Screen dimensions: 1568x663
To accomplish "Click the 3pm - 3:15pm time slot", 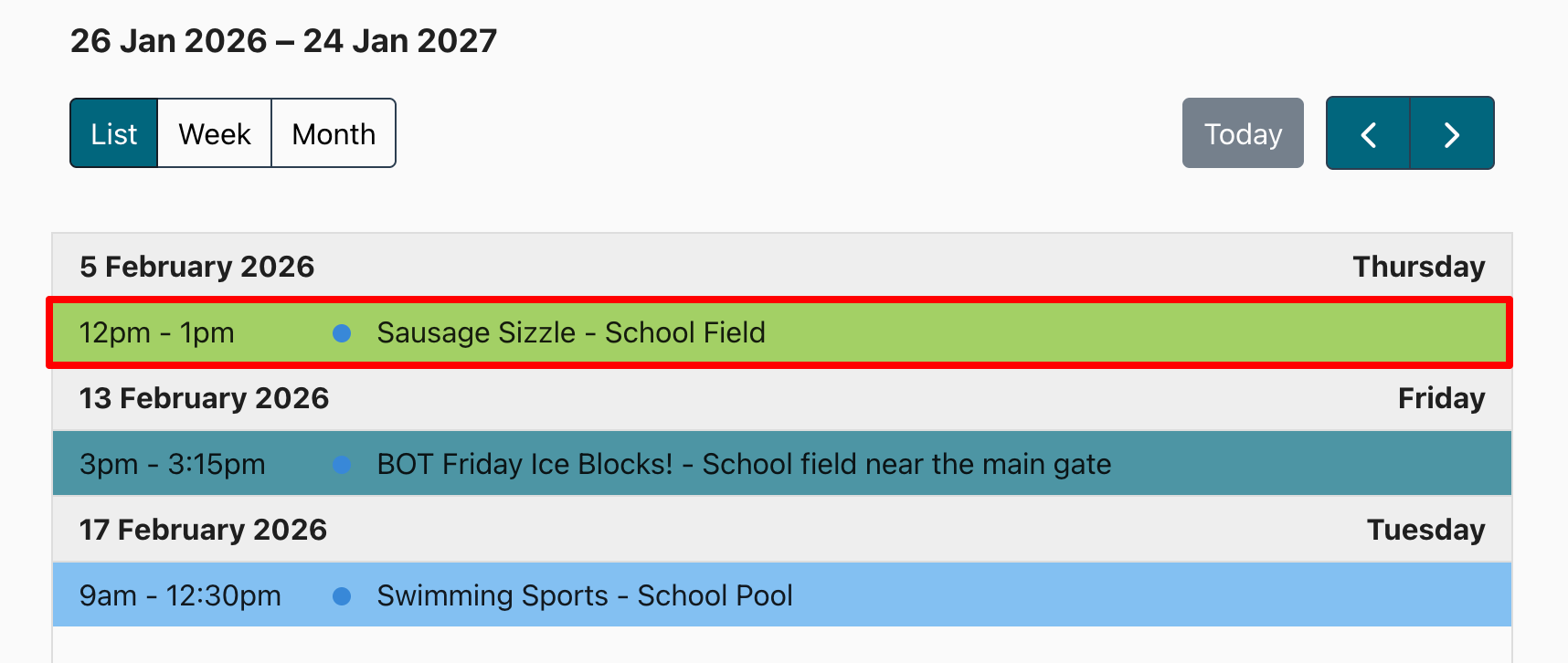I will tap(172, 465).
